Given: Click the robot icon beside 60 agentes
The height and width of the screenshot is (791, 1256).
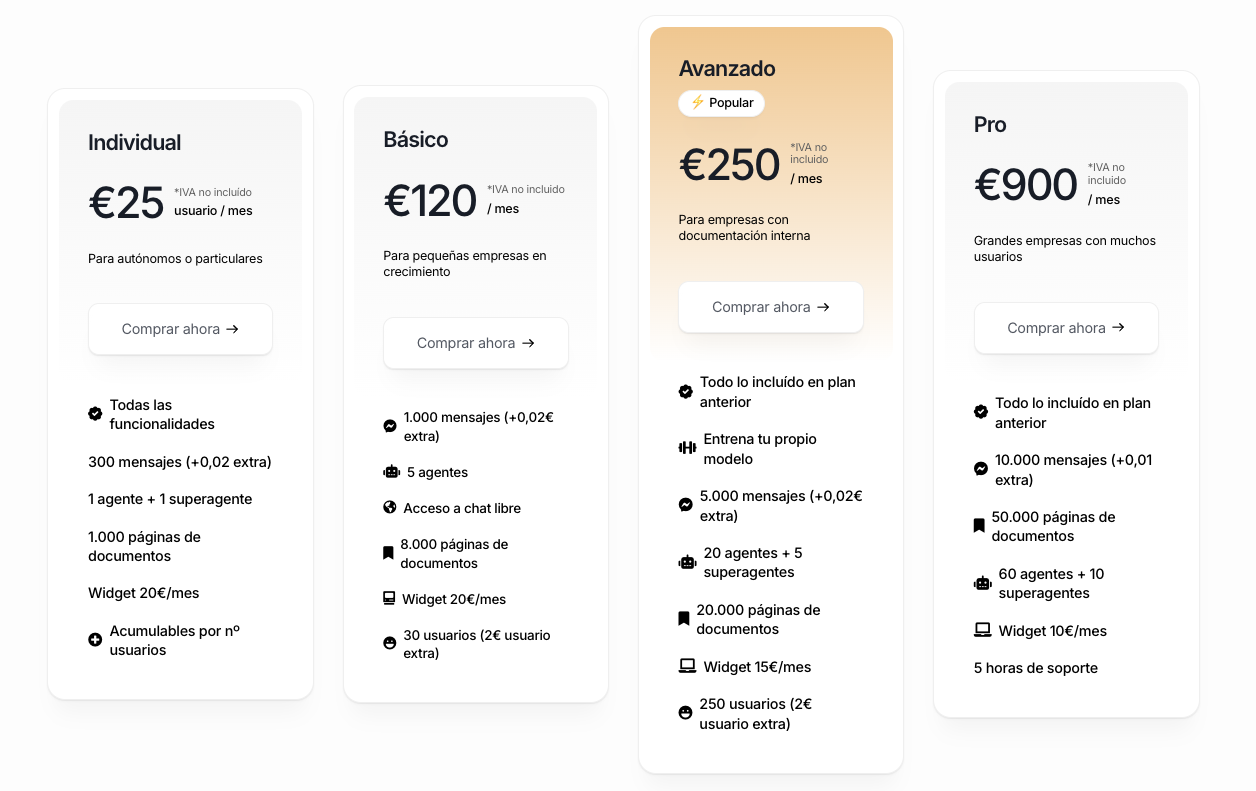Looking at the screenshot, I should point(982,583).
